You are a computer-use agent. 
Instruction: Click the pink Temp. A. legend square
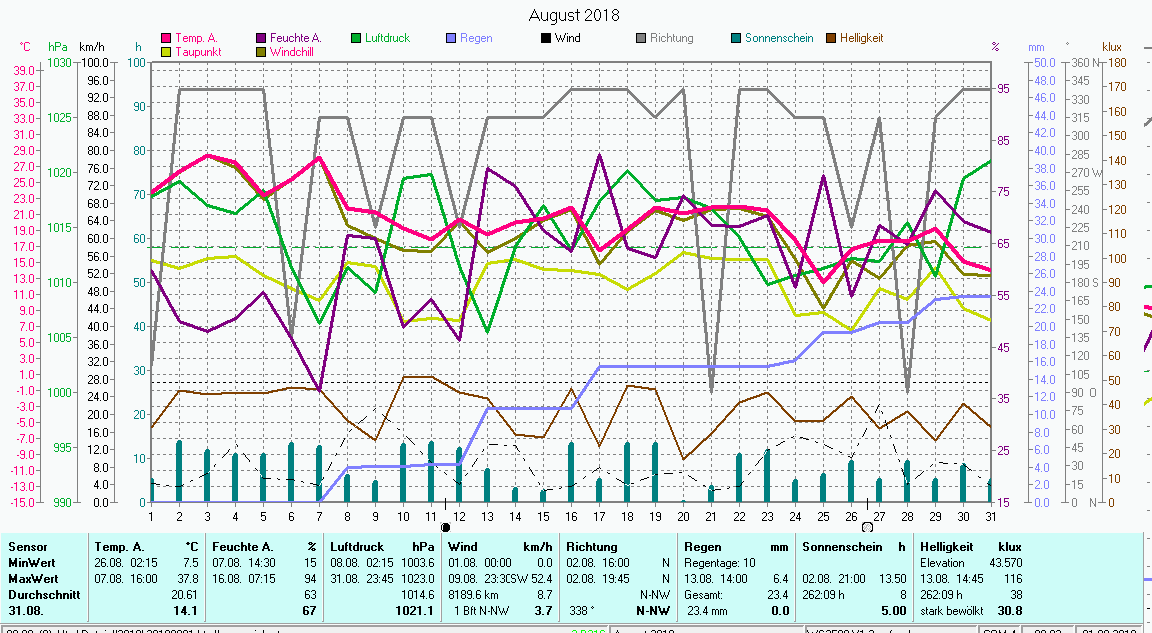pyautogui.click(x=167, y=39)
